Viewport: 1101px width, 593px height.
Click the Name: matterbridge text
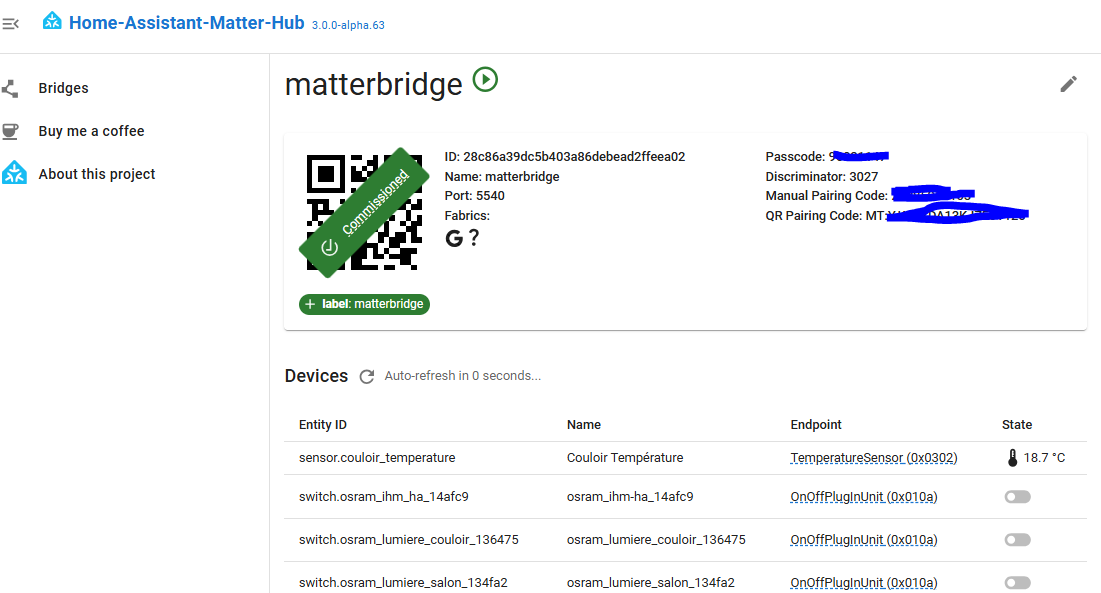502,177
